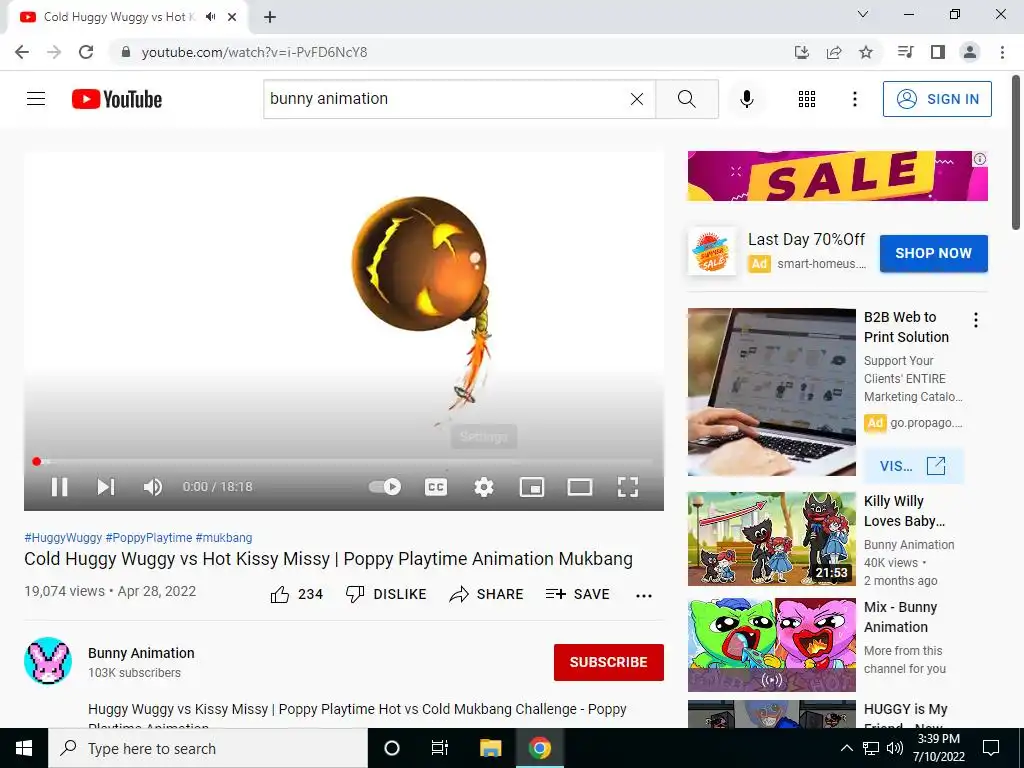Screen dimensions: 1024x768
Task: Go back in the browser
Action: tap(22, 52)
